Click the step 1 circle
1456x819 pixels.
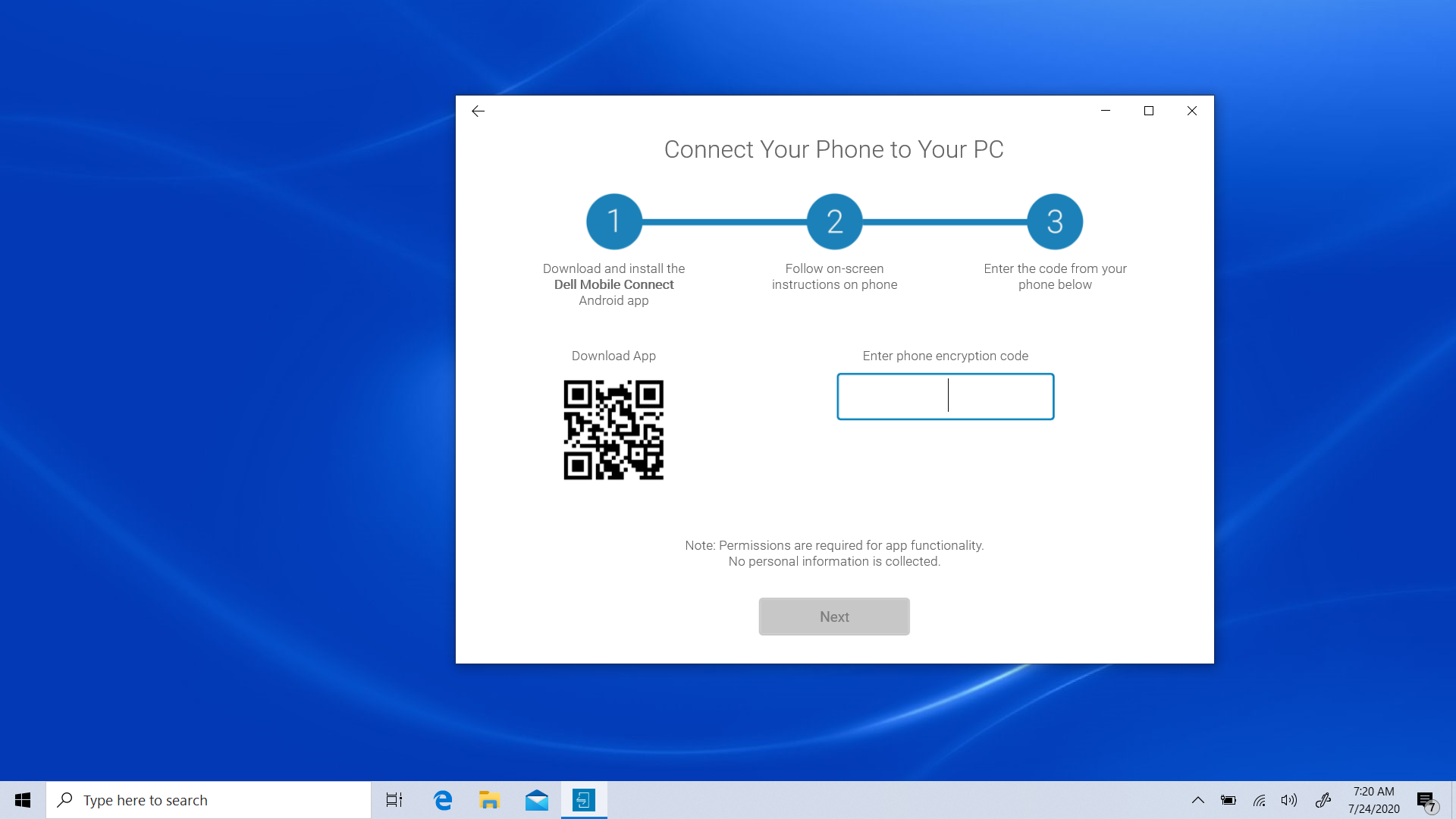point(614,221)
